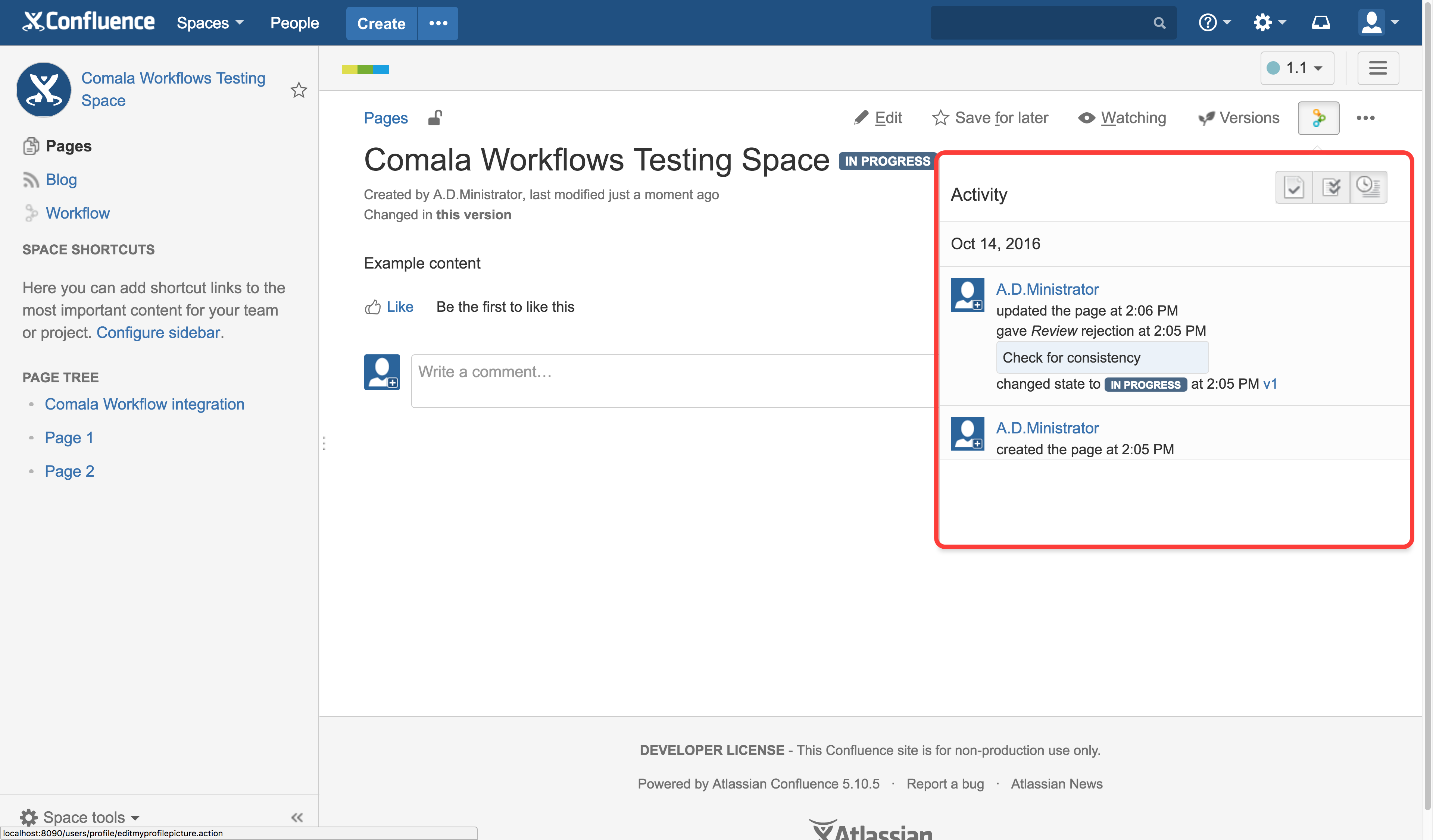Open the approvals check icon in Activity
The image size is (1433, 840).
pyautogui.click(x=1294, y=187)
